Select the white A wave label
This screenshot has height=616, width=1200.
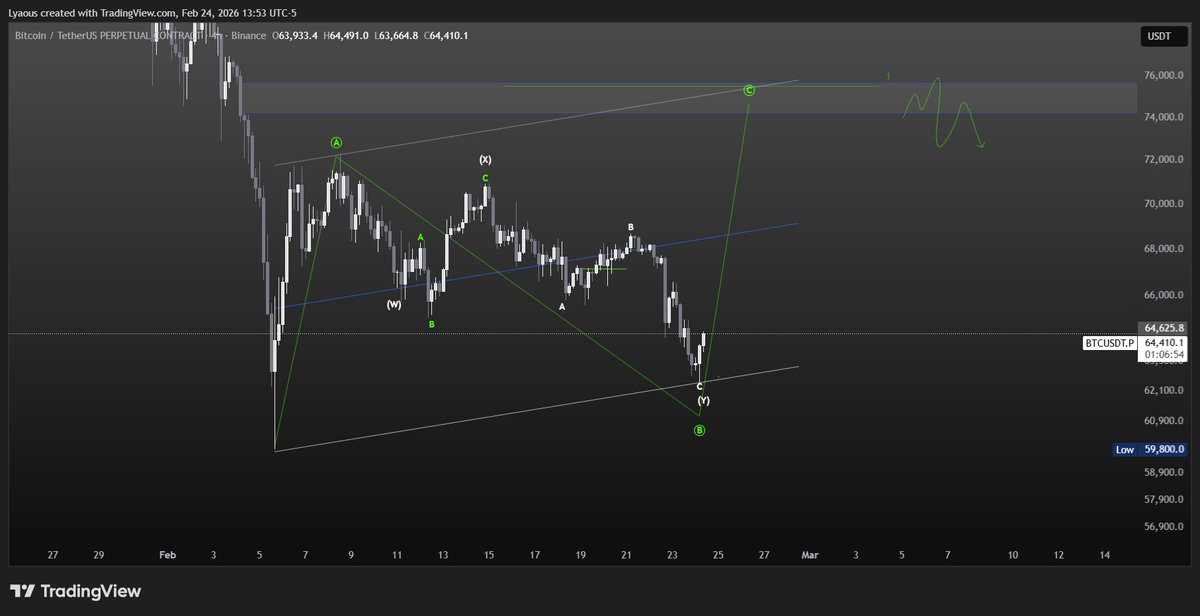click(562, 306)
